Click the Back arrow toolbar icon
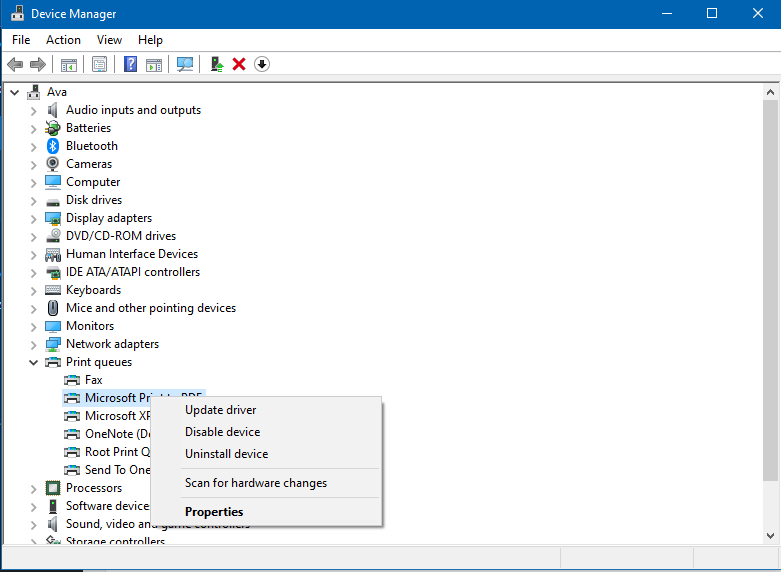The width and height of the screenshot is (781, 572). pos(14,64)
